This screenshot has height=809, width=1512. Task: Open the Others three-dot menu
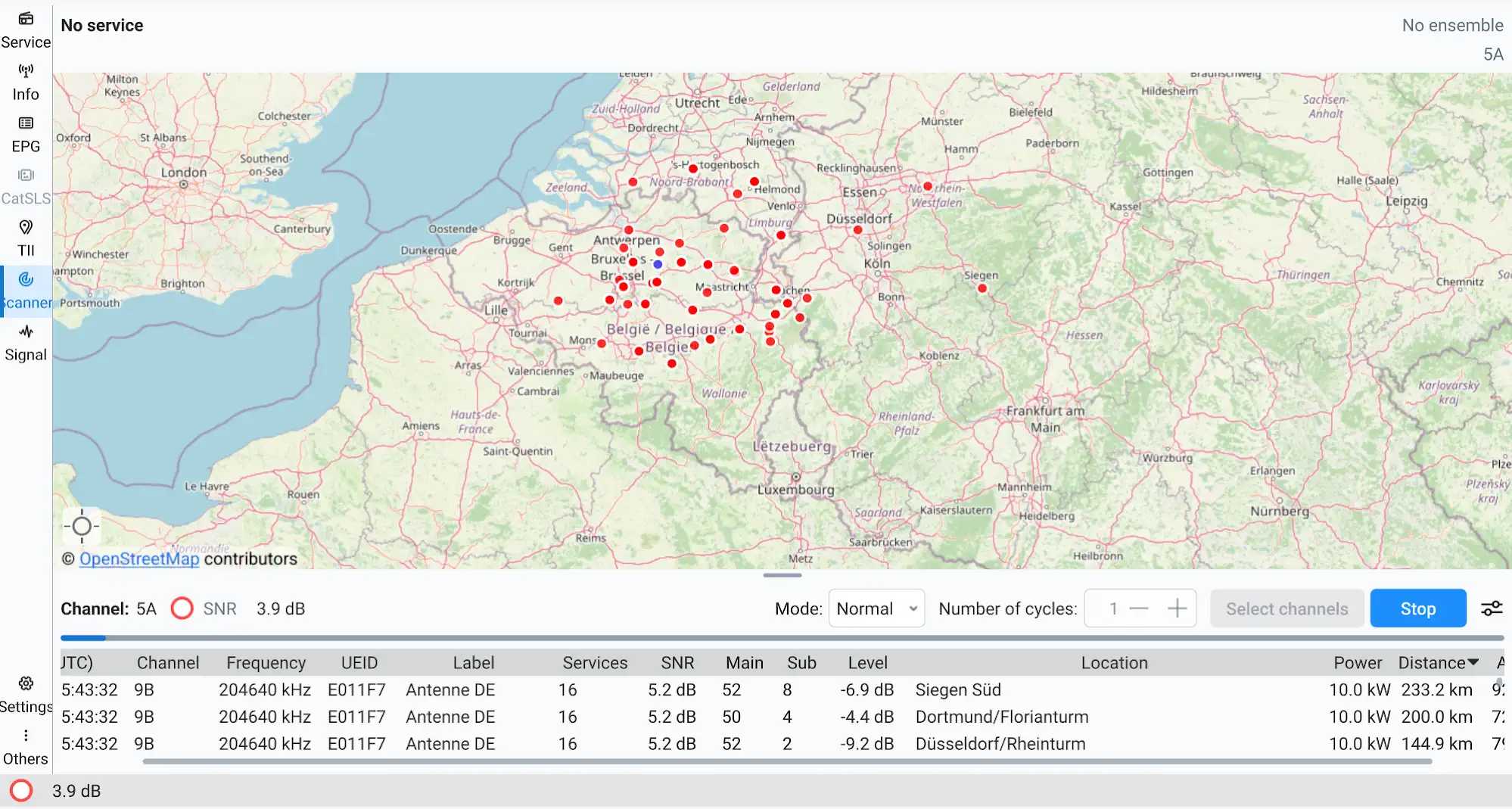26,747
